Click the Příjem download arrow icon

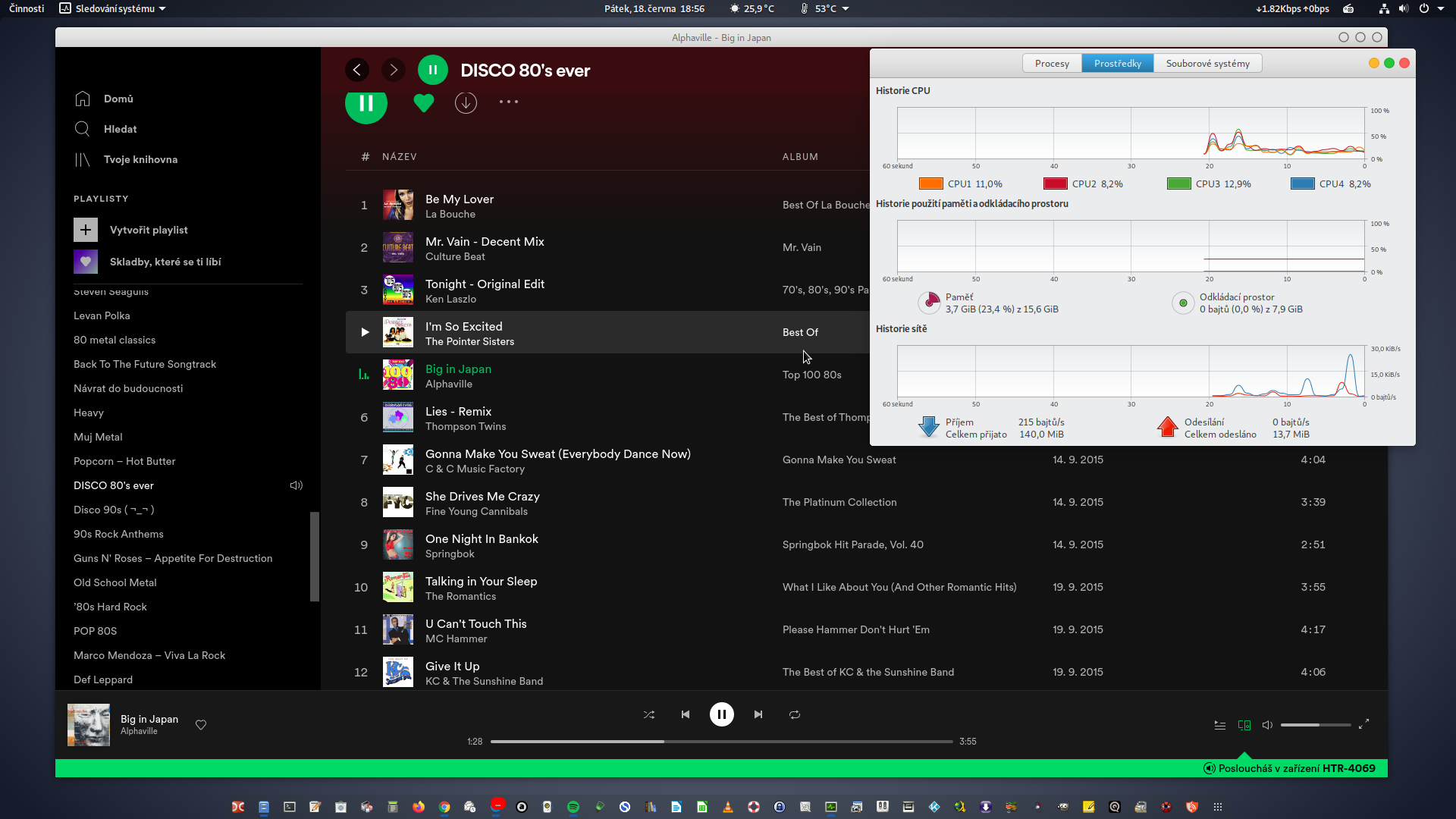[929, 427]
